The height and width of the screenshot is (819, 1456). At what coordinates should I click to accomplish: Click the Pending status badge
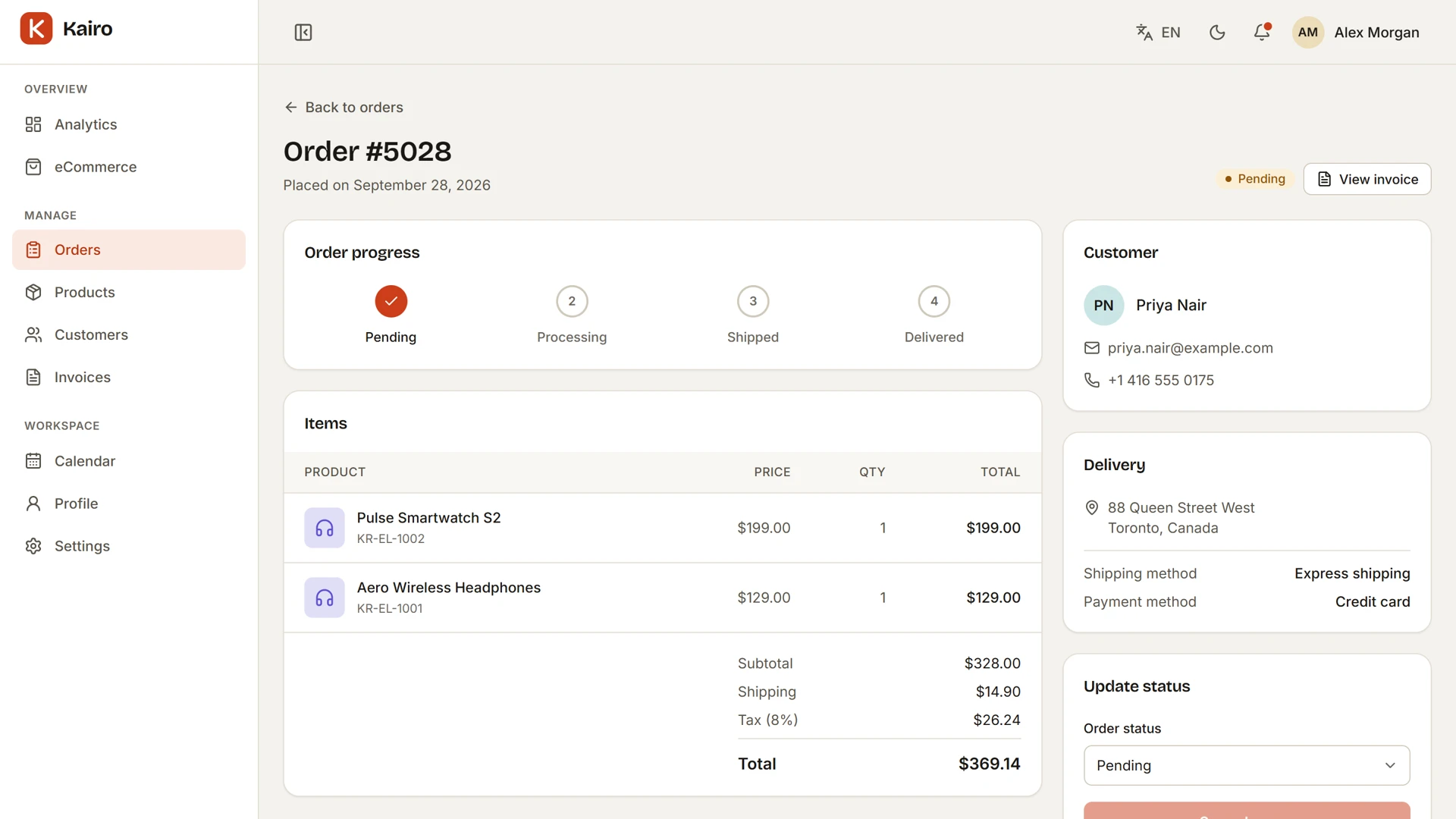(x=1255, y=179)
